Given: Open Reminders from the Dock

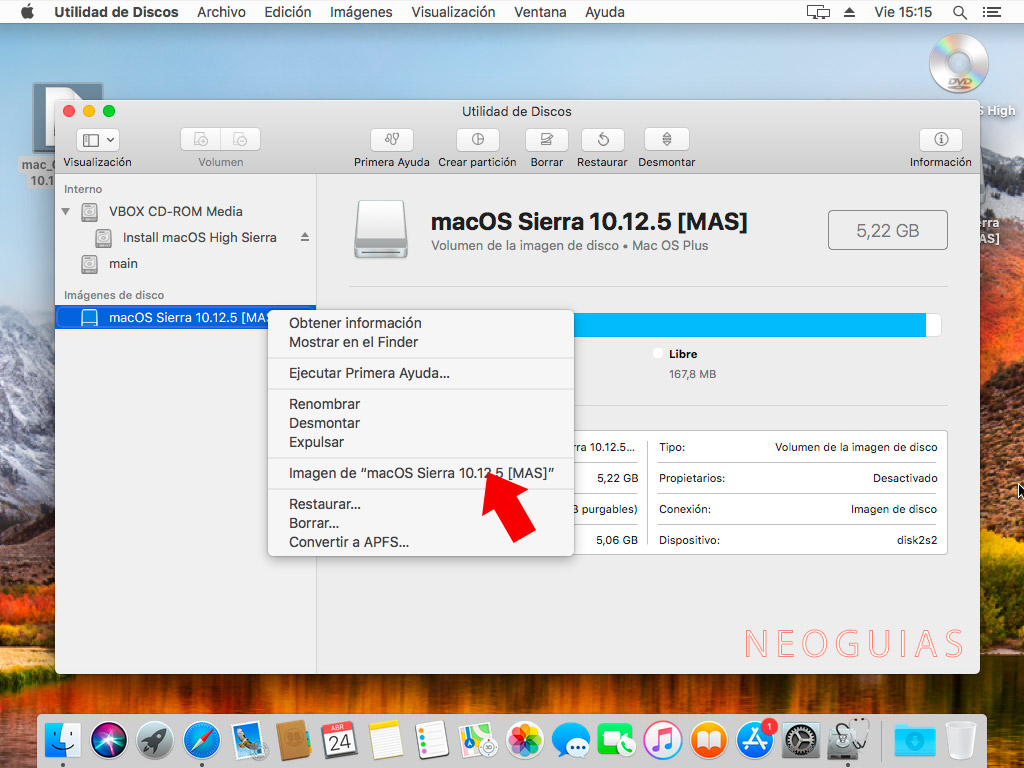Looking at the screenshot, I should click(x=432, y=741).
